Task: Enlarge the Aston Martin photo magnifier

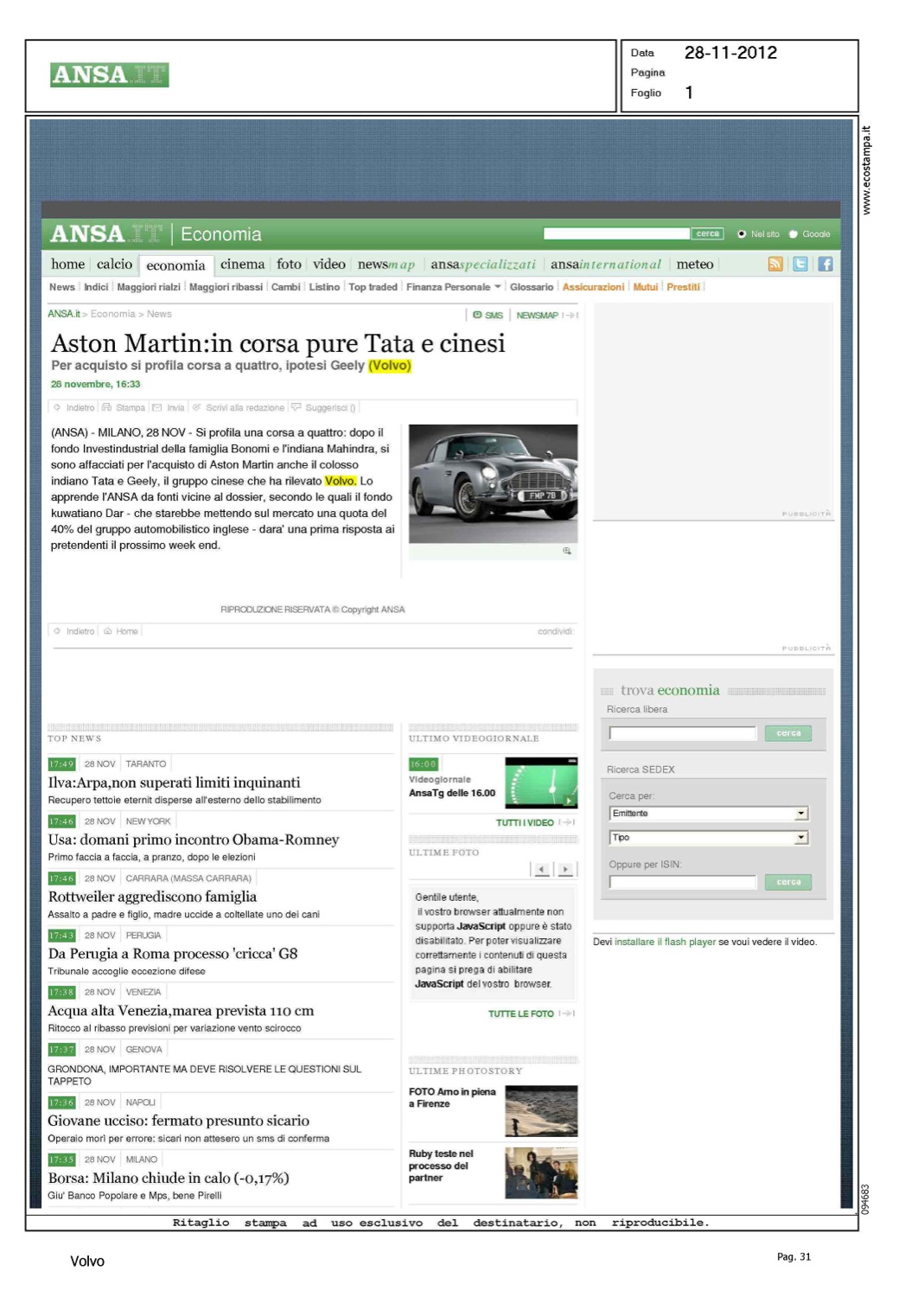Action: click(567, 551)
